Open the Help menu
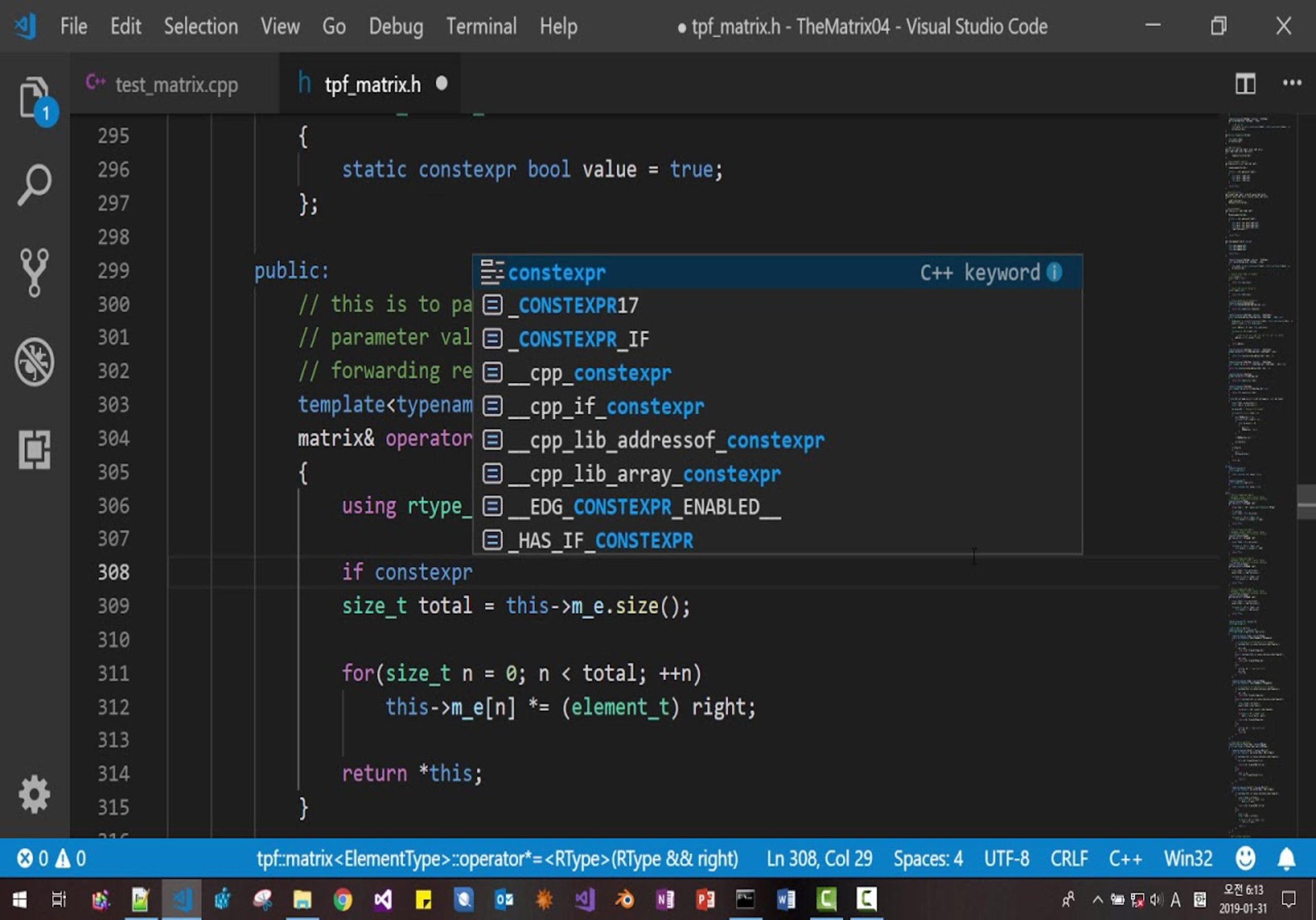1316x920 pixels. [558, 26]
